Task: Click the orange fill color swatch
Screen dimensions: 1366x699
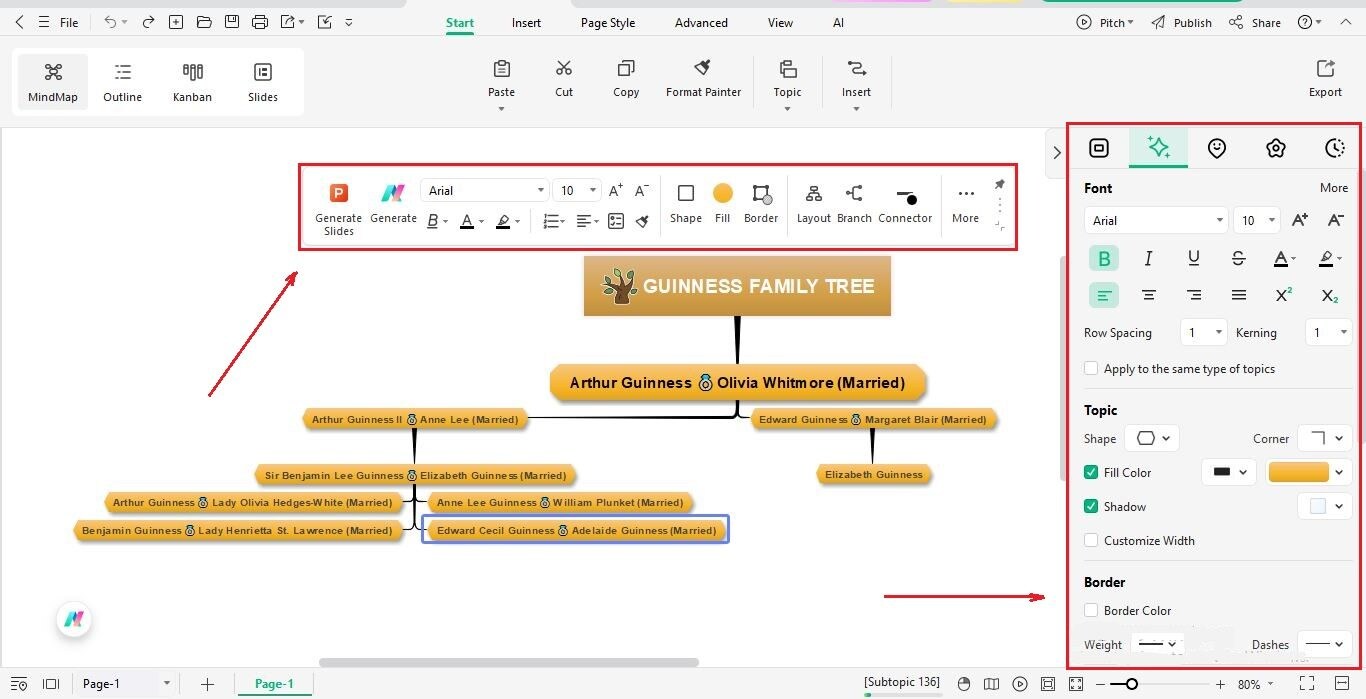Action: [x=1299, y=473]
